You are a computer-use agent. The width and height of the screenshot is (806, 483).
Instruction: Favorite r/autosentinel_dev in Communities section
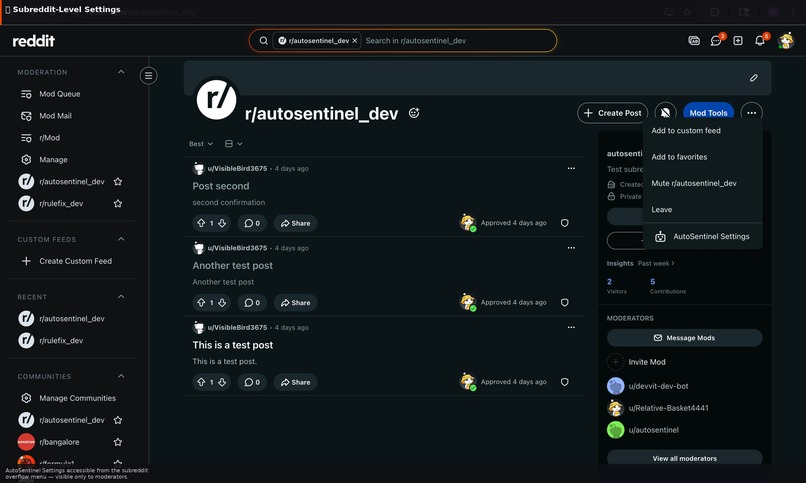pyautogui.click(x=118, y=420)
